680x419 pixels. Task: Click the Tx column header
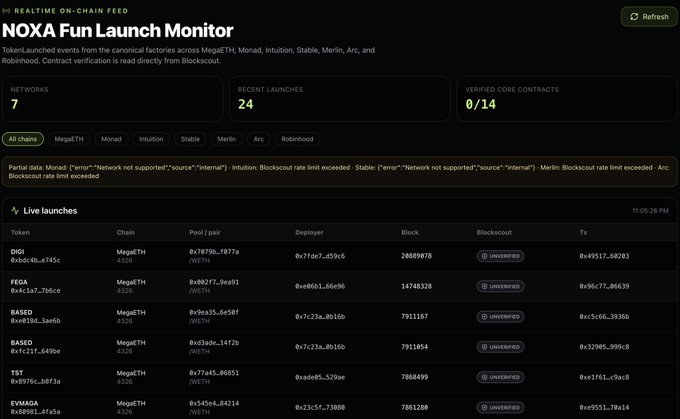[583, 232]
